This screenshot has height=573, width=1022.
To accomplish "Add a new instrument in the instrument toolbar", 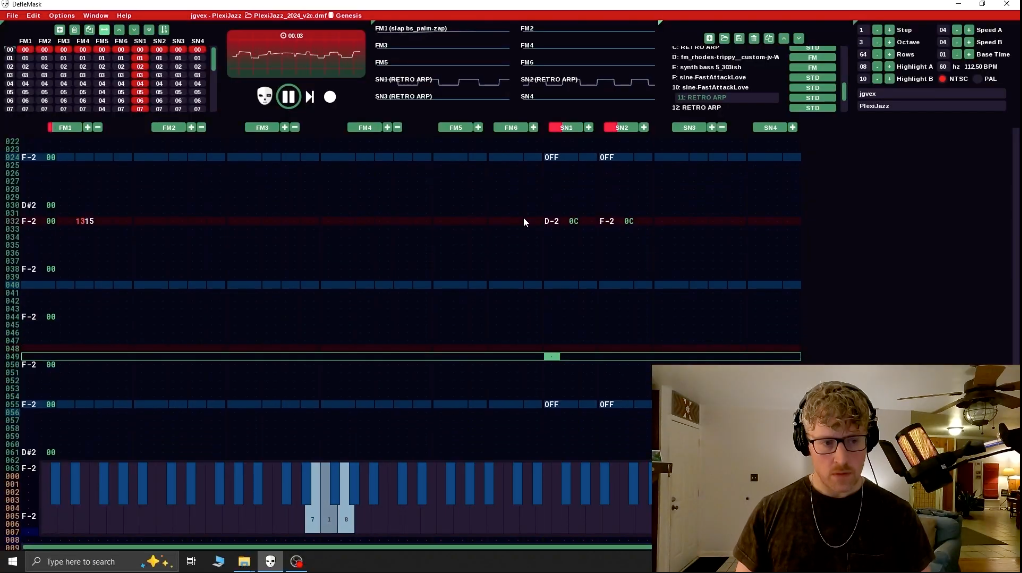I will 709,38.
